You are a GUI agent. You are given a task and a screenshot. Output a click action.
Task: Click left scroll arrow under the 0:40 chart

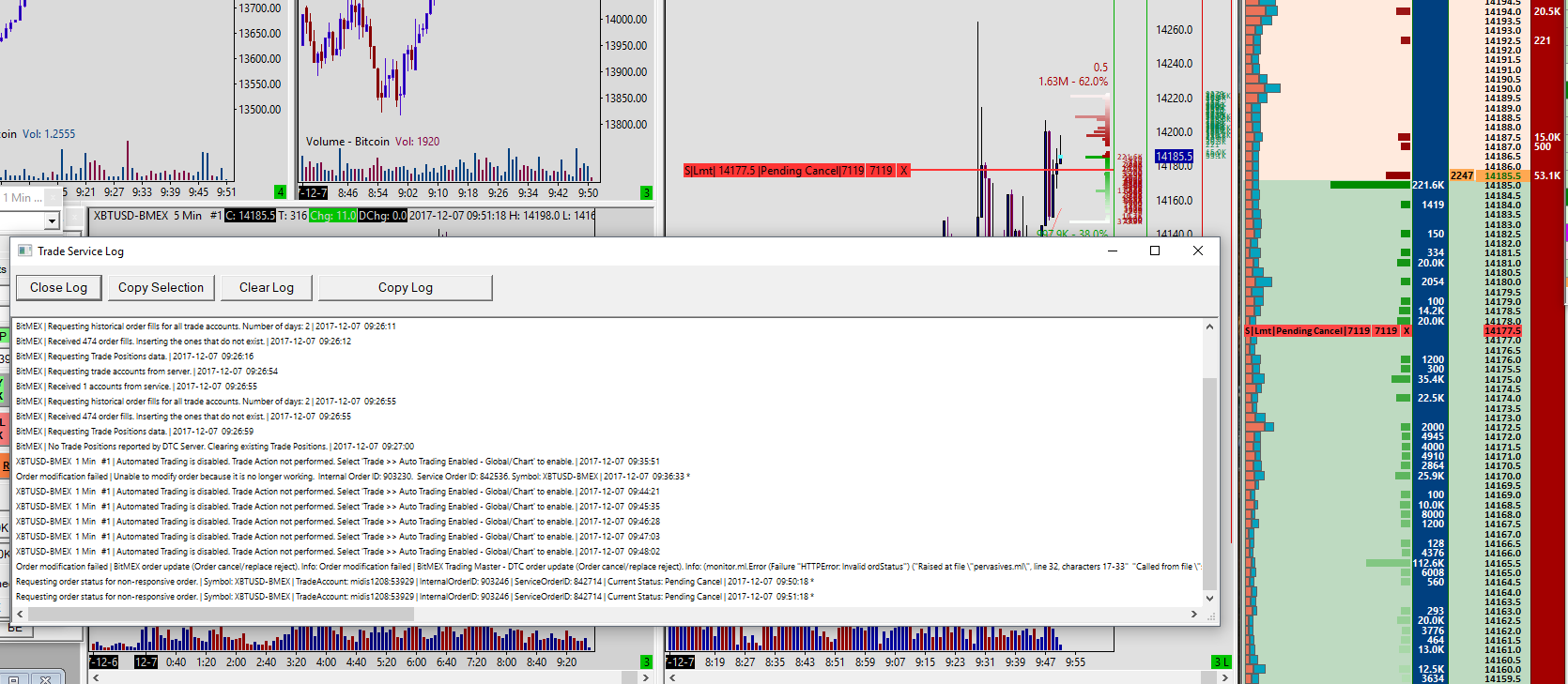tap(95, 677)
